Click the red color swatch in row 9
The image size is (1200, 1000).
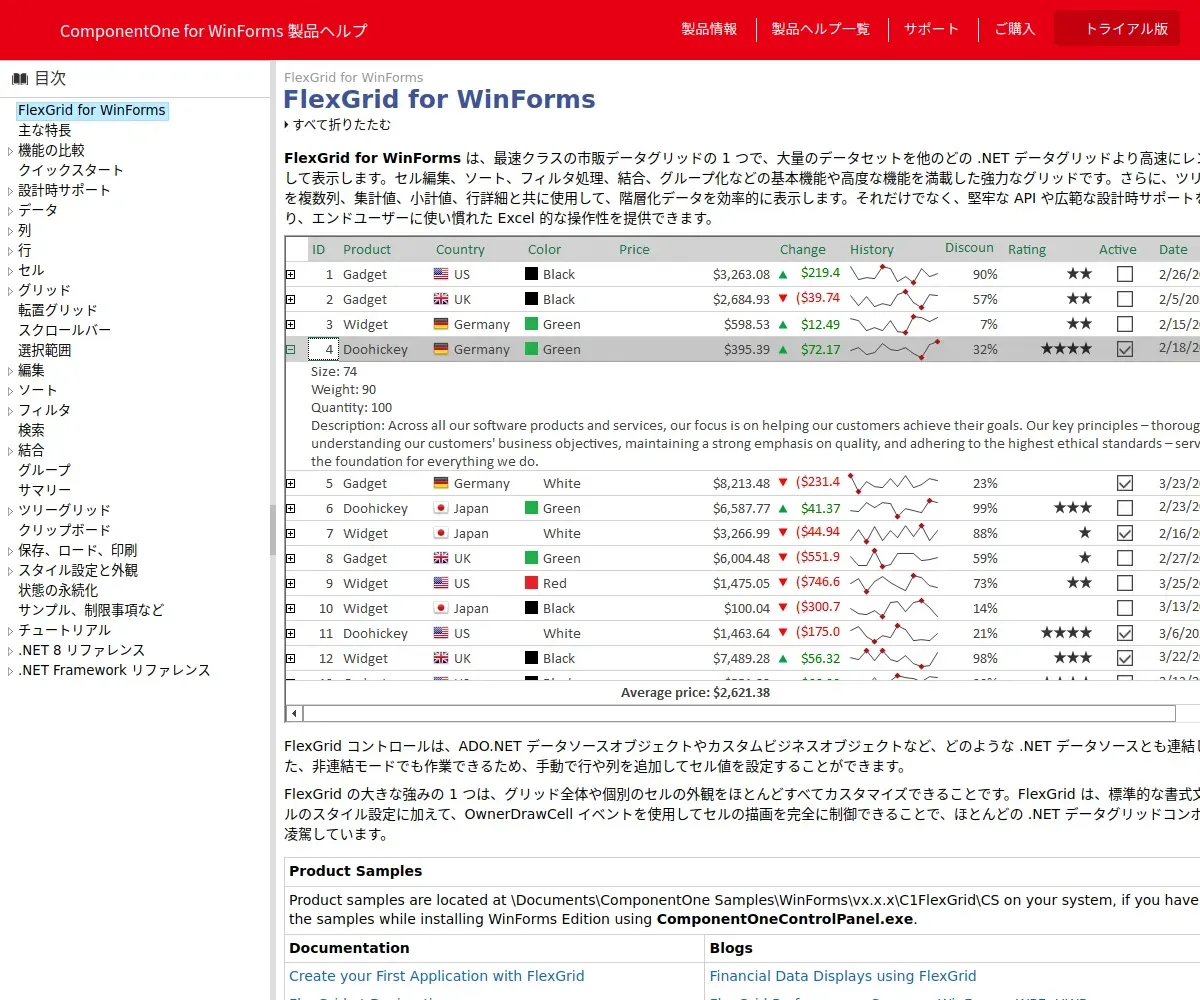coord(532,583)
